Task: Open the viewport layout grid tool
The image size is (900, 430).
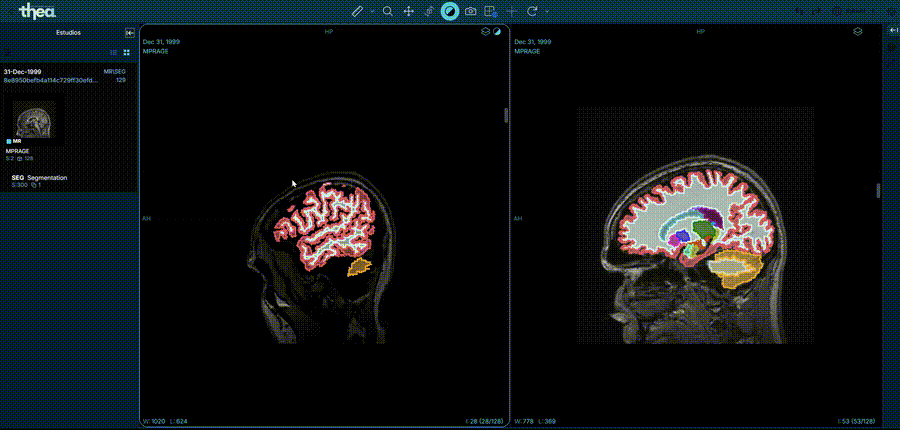Action: 490,11
